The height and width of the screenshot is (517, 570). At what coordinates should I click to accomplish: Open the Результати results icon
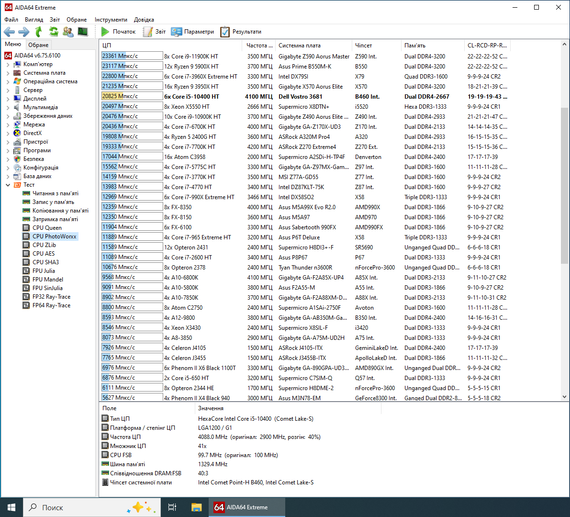[225, 32]
